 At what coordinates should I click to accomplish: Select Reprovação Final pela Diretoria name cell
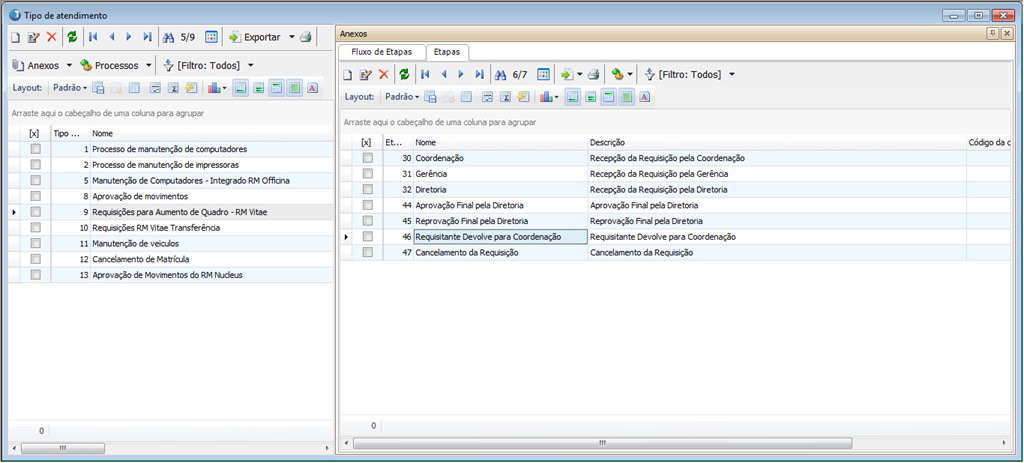(x=500, y=221)
